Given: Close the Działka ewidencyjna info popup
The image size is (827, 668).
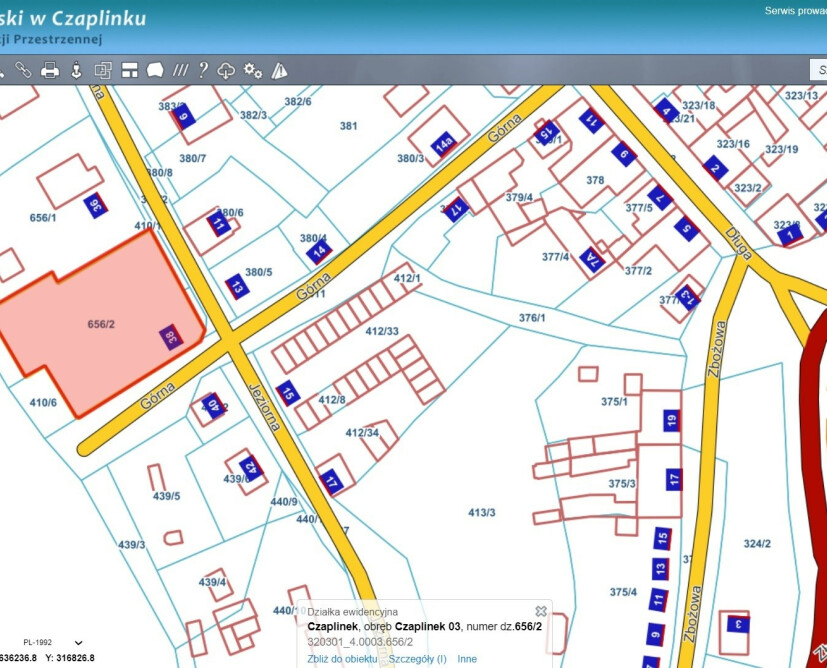Looking at the screenshot, I should tap(541, 611).
